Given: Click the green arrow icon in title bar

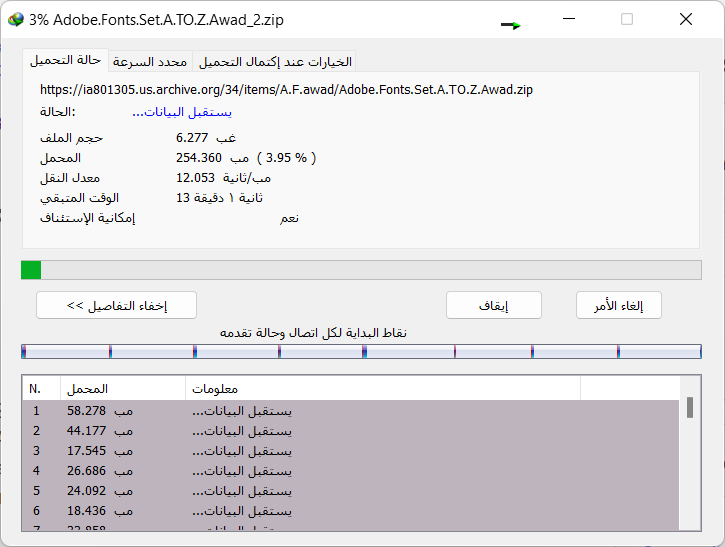Looking at the screenshot, I should pyautogui.click(x=511, y=25).
